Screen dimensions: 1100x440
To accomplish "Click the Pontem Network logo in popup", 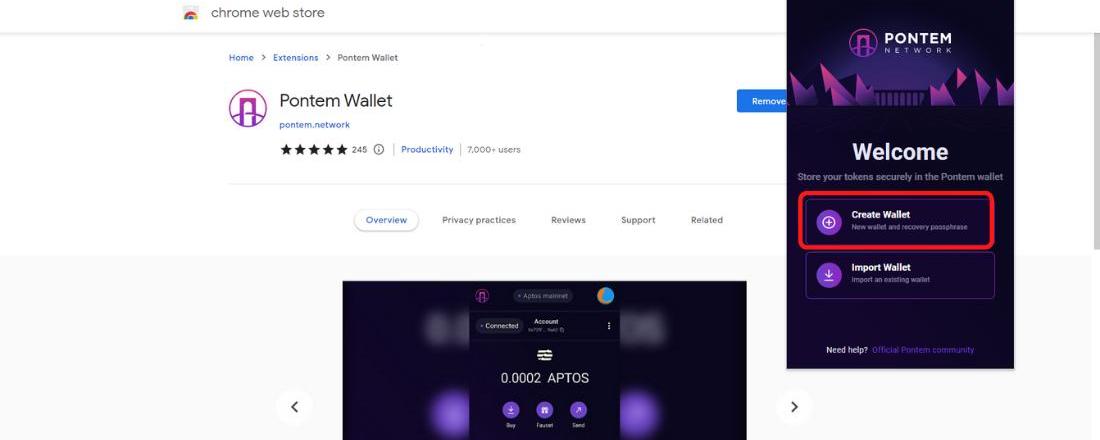I will tap(900, 43).
